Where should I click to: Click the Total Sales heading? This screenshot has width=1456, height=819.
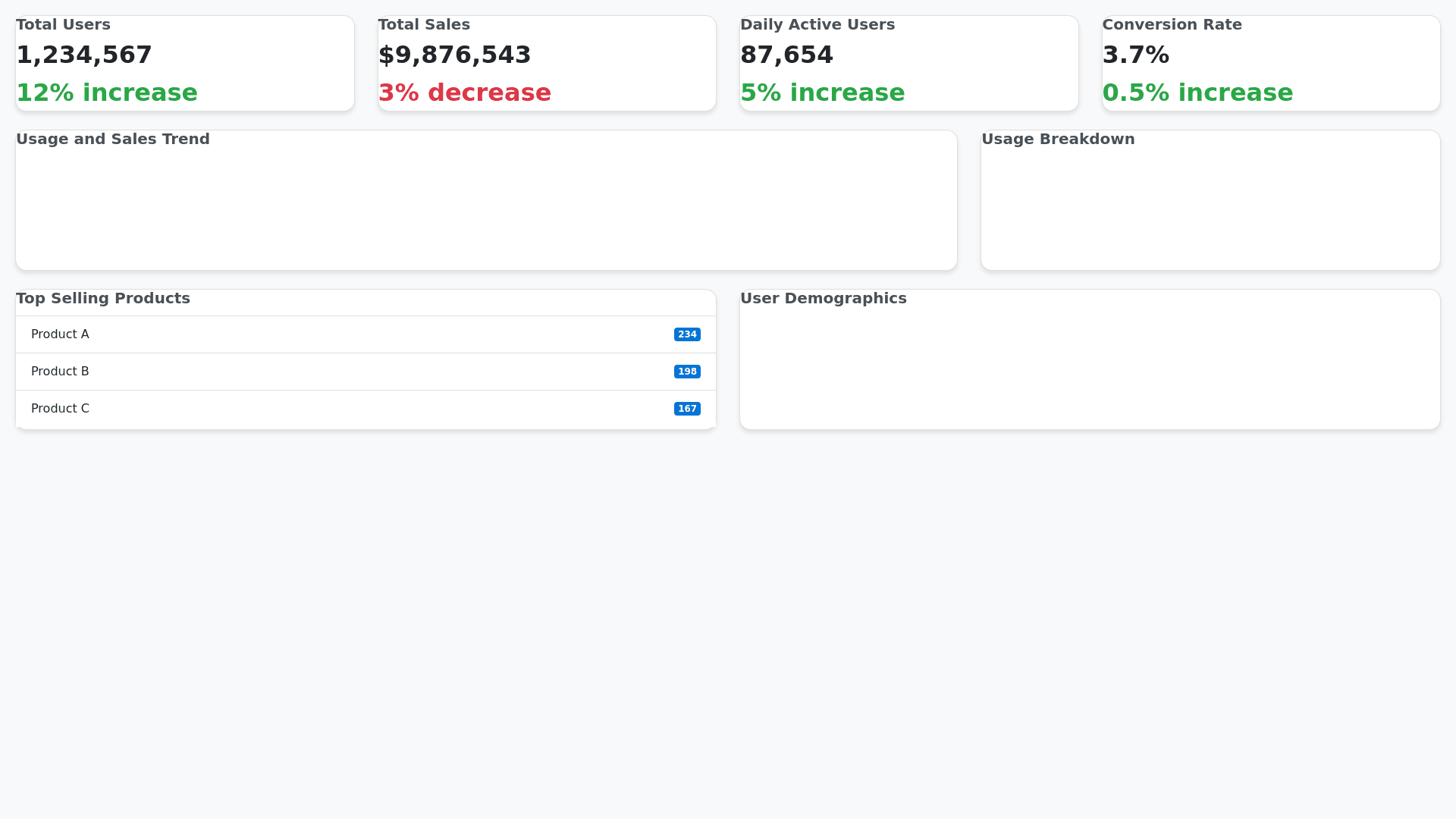(424, 25)
